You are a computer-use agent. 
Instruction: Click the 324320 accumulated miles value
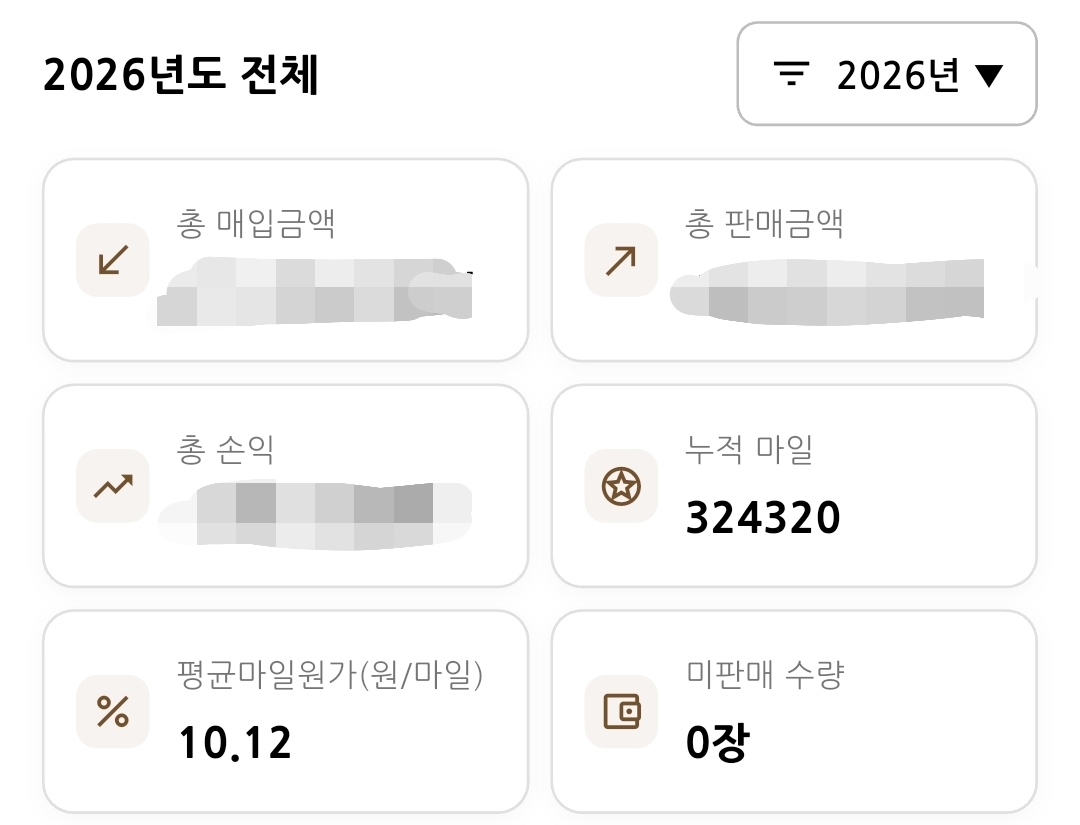pyautogui.click(x=763, y=518)
